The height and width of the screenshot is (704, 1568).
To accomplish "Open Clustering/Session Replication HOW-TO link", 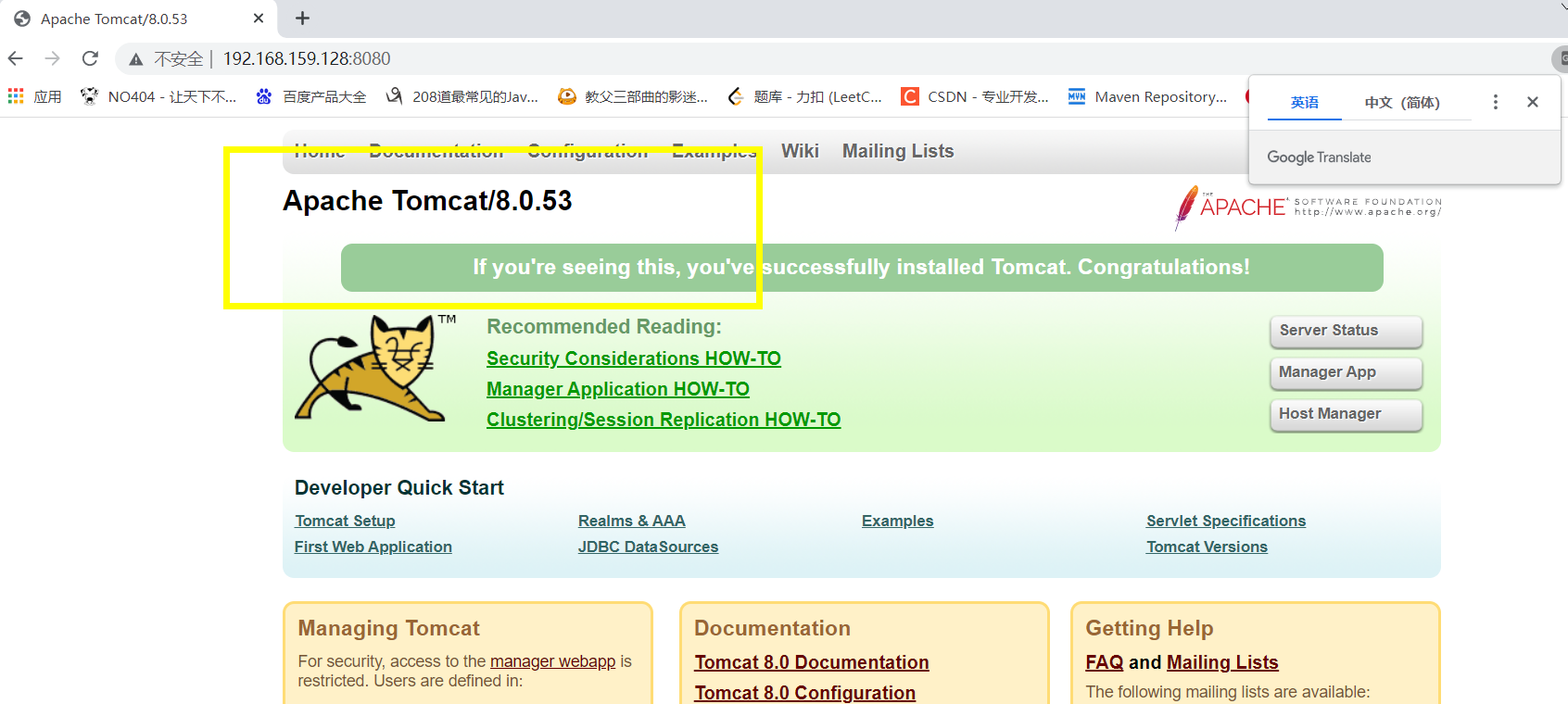I will click(x=664, y=420).
